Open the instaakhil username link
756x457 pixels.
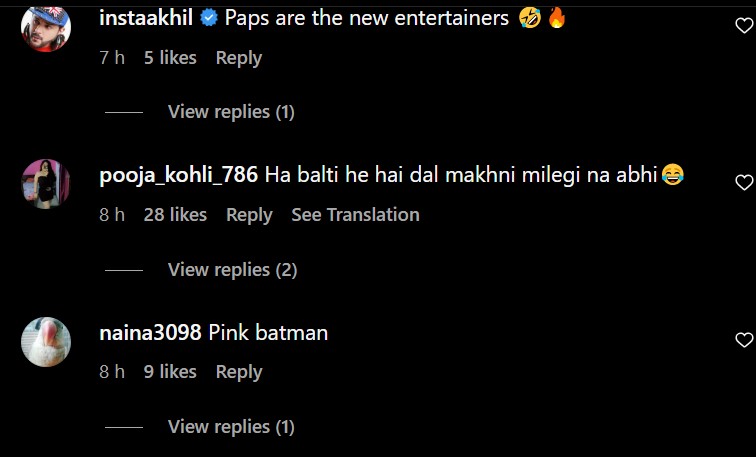point(147,19)
